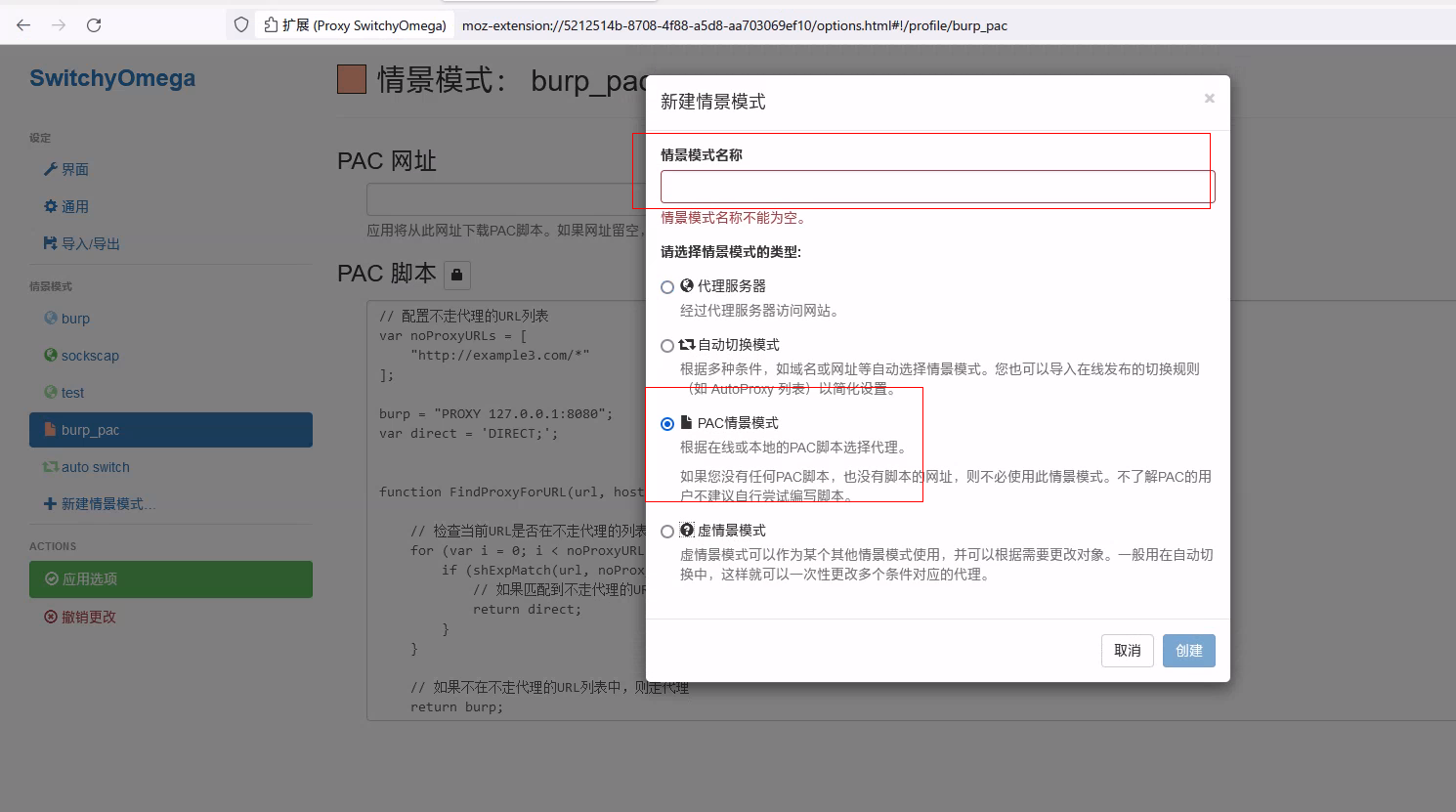
Task: Click the switch icon beside 自动切换模式
Action: [x=687, y=344]
